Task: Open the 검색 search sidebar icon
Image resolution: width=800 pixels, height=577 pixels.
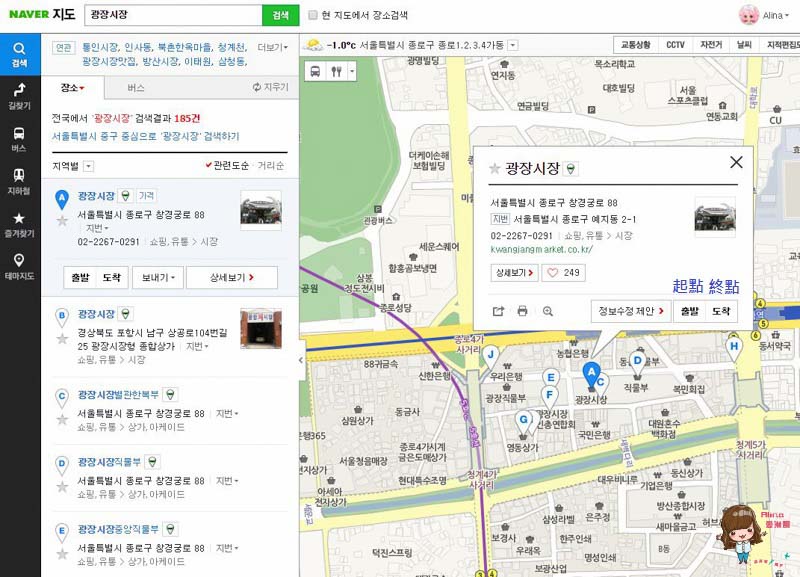Action: click(x=19, y=55)
